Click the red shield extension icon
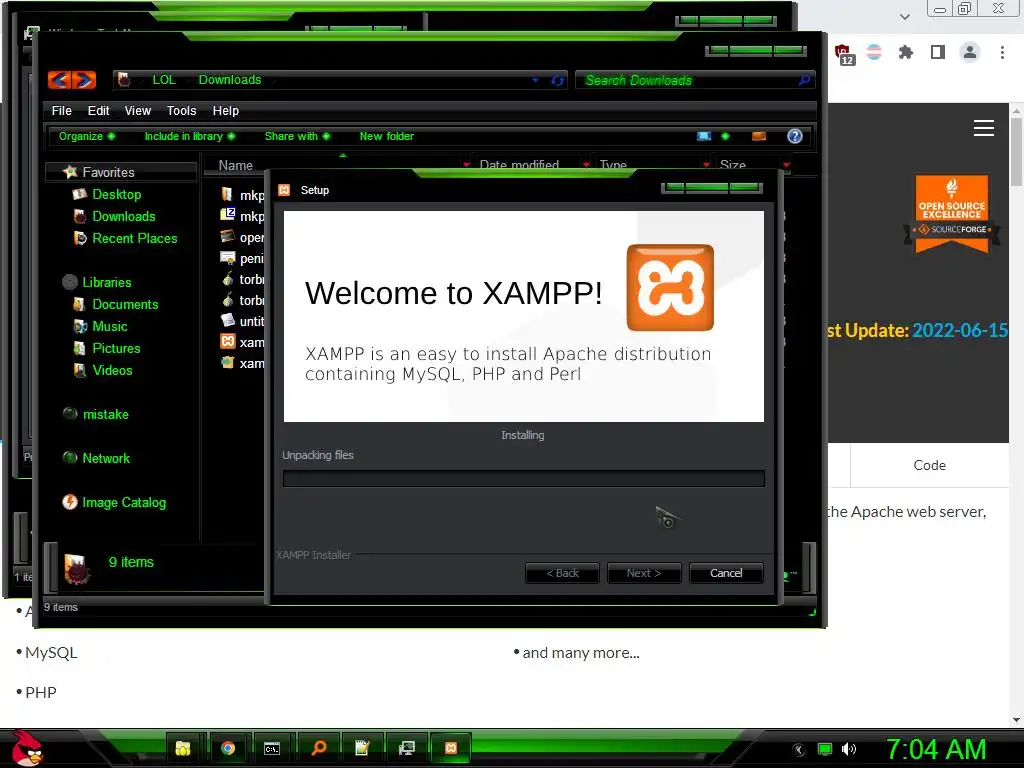 coord(843,53)
